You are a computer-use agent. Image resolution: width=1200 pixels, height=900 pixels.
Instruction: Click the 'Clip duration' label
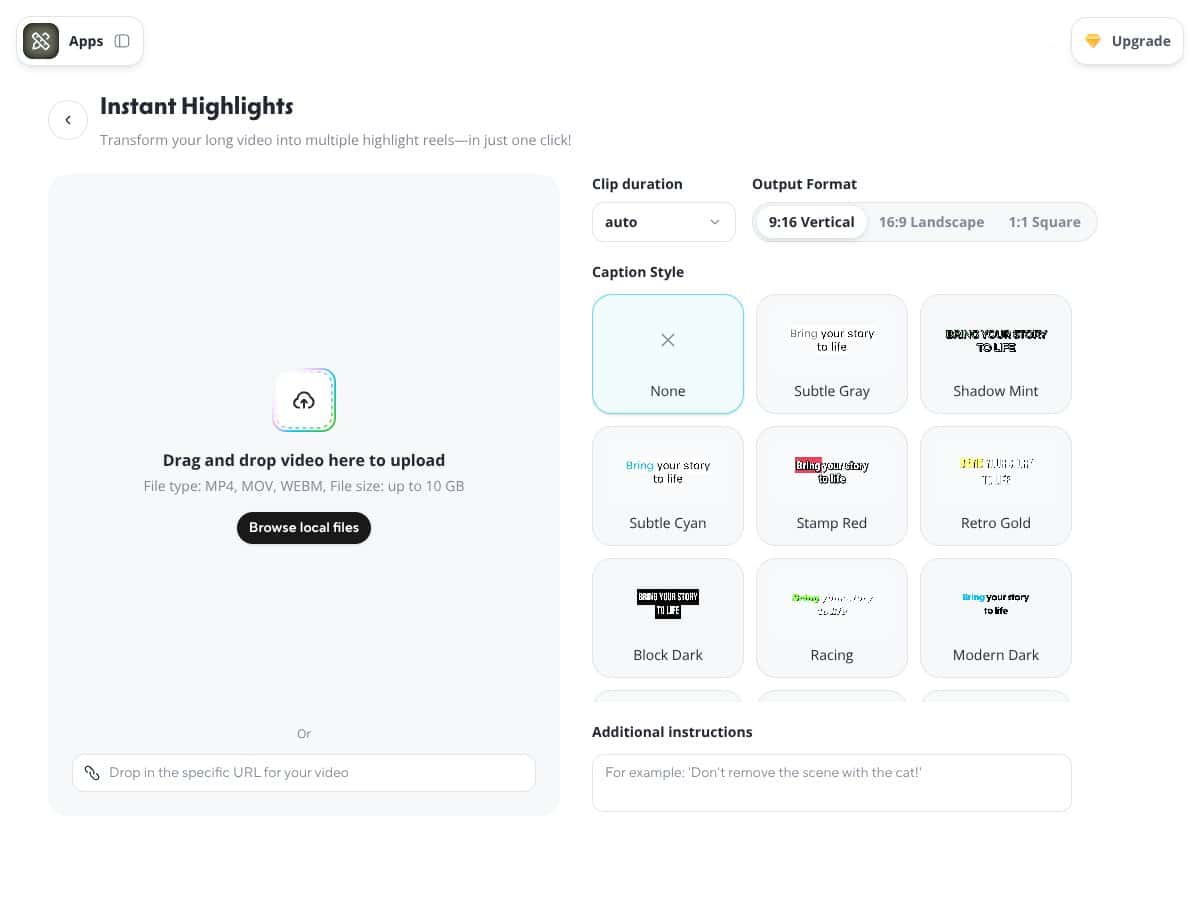click(637, 184)
